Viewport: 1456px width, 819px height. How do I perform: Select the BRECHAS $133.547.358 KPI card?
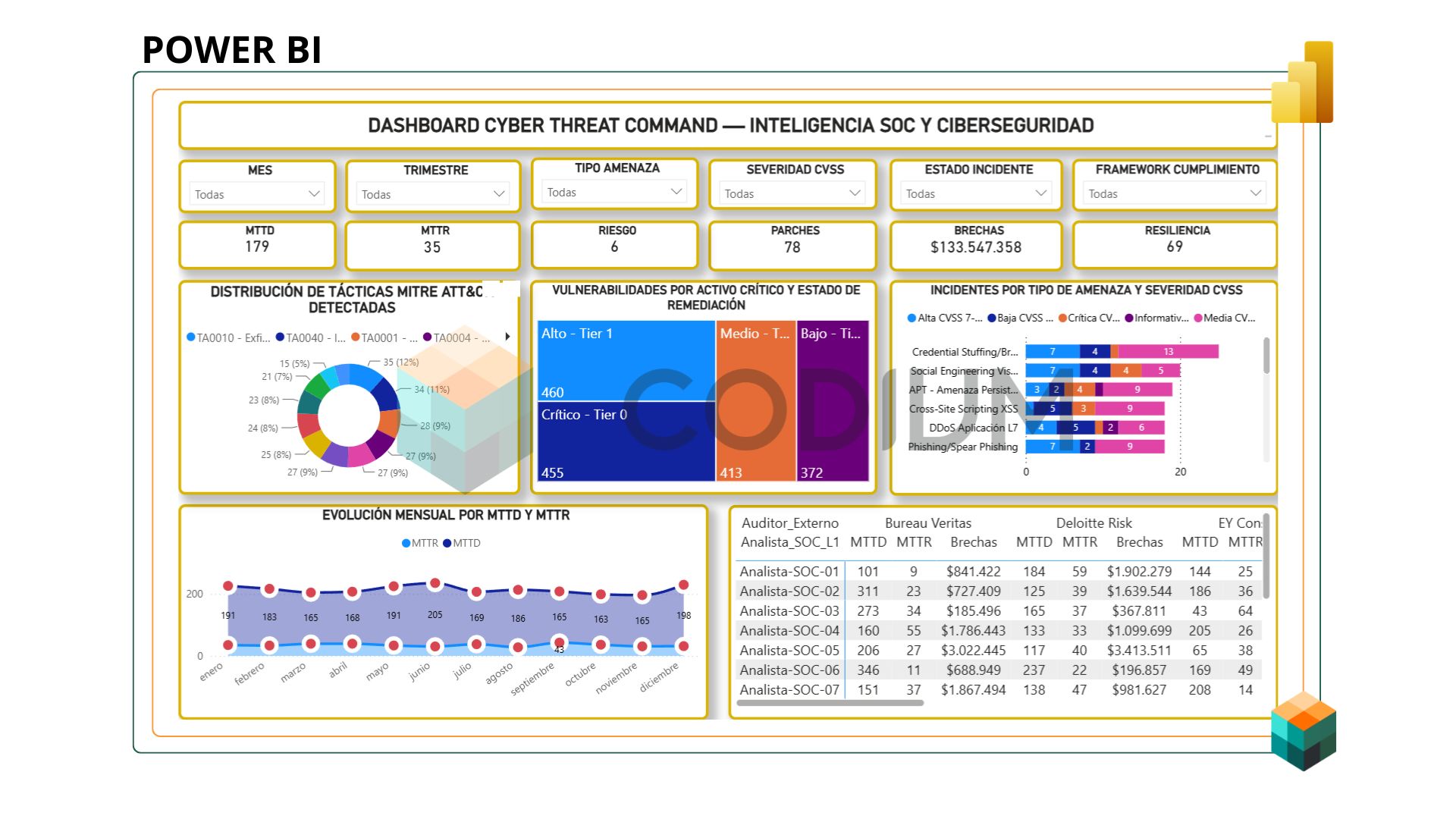pos(976,246)
